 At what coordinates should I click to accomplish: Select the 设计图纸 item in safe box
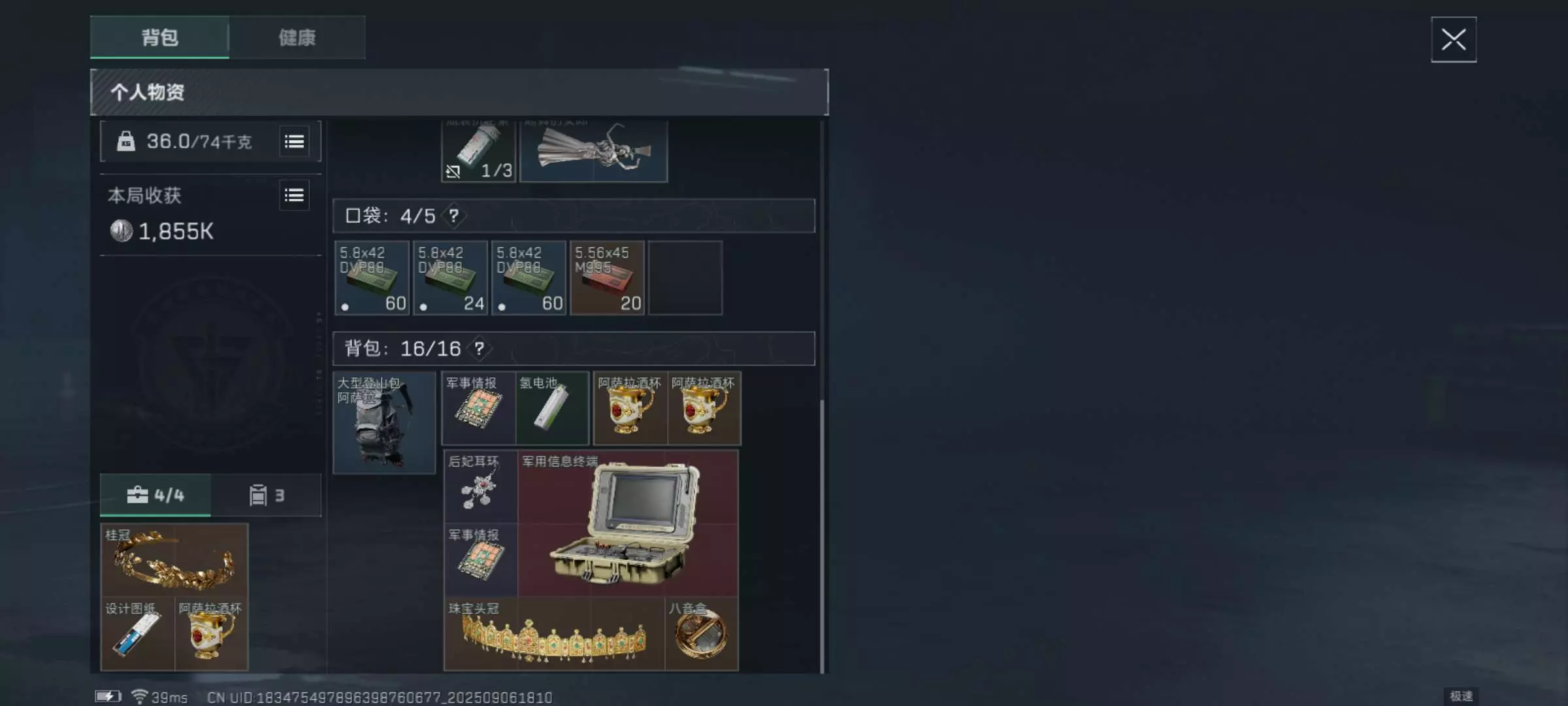(x=137, y=633)
